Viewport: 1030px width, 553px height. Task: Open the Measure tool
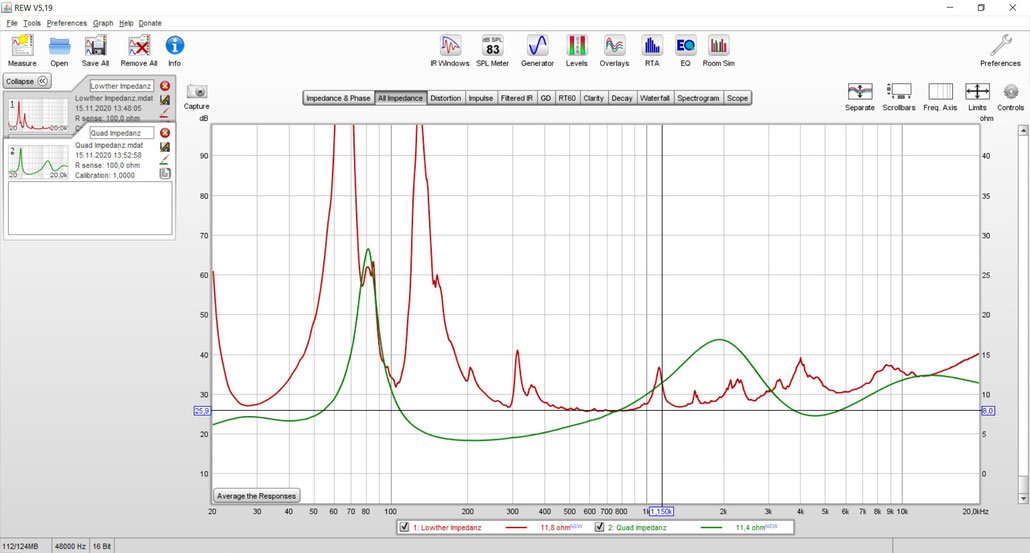(22, 47)
